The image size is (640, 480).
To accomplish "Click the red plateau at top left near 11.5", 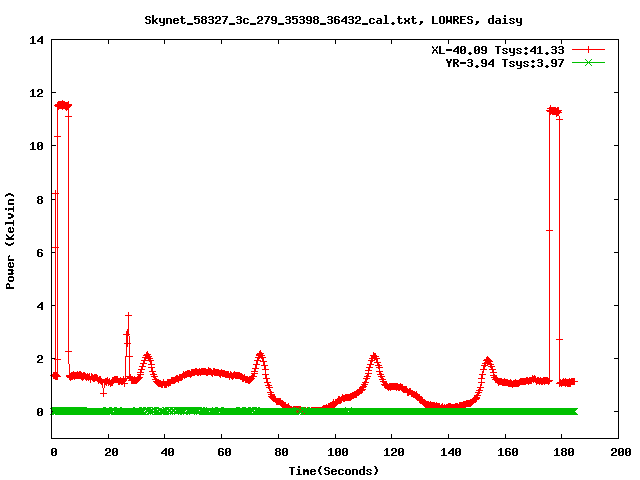I will point(63,105).
